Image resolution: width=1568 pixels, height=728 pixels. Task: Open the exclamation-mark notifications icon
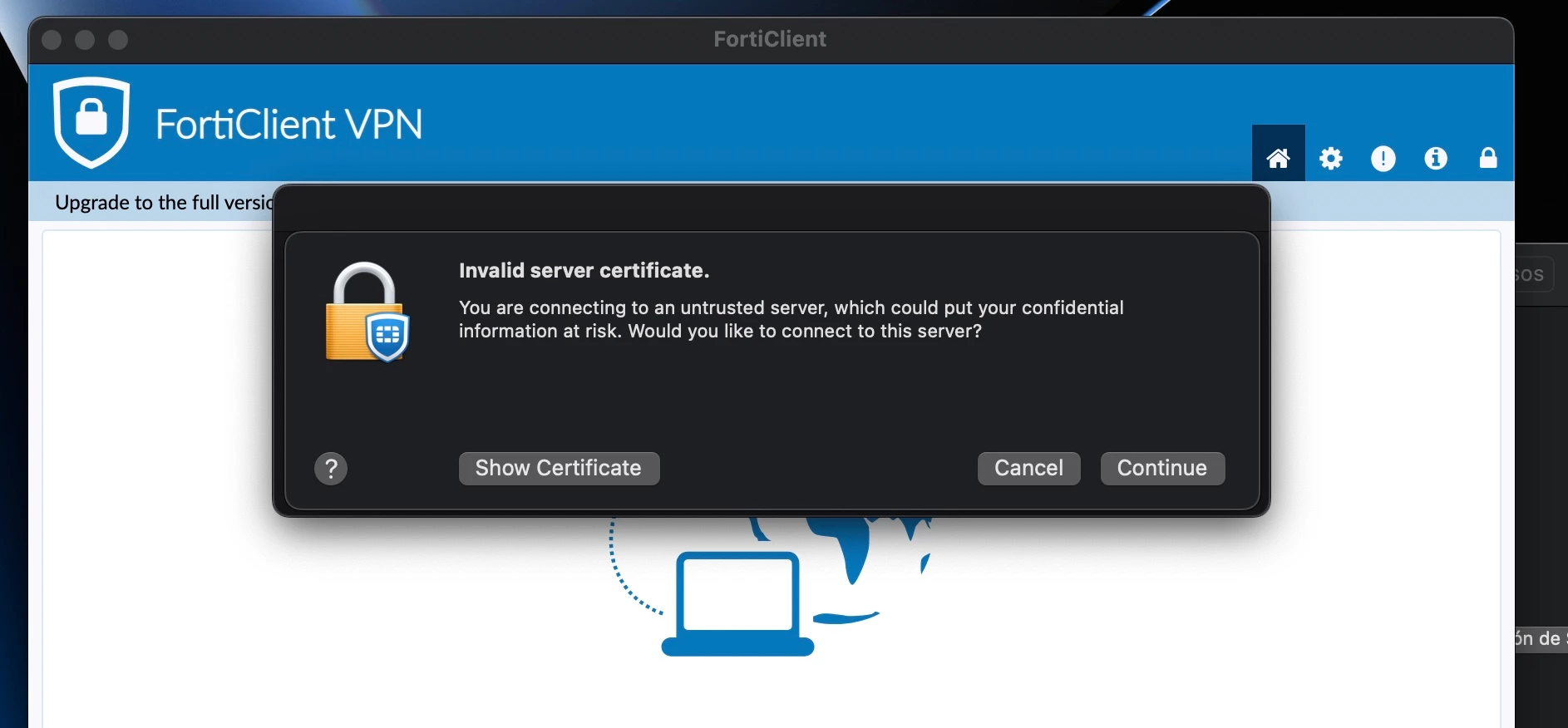[1383, 158]
